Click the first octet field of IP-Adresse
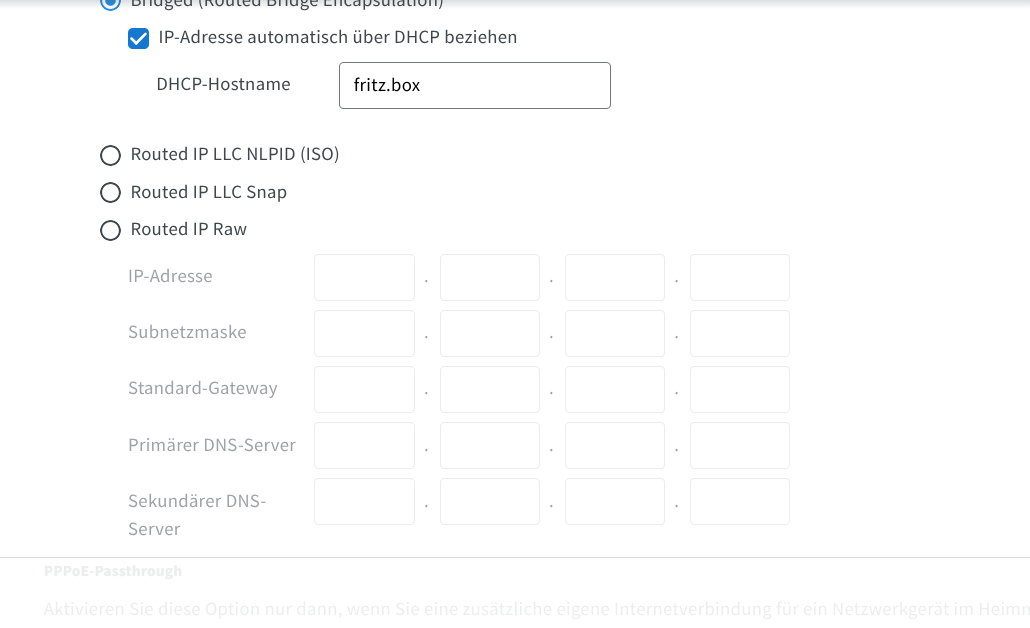 coord(364,277)
